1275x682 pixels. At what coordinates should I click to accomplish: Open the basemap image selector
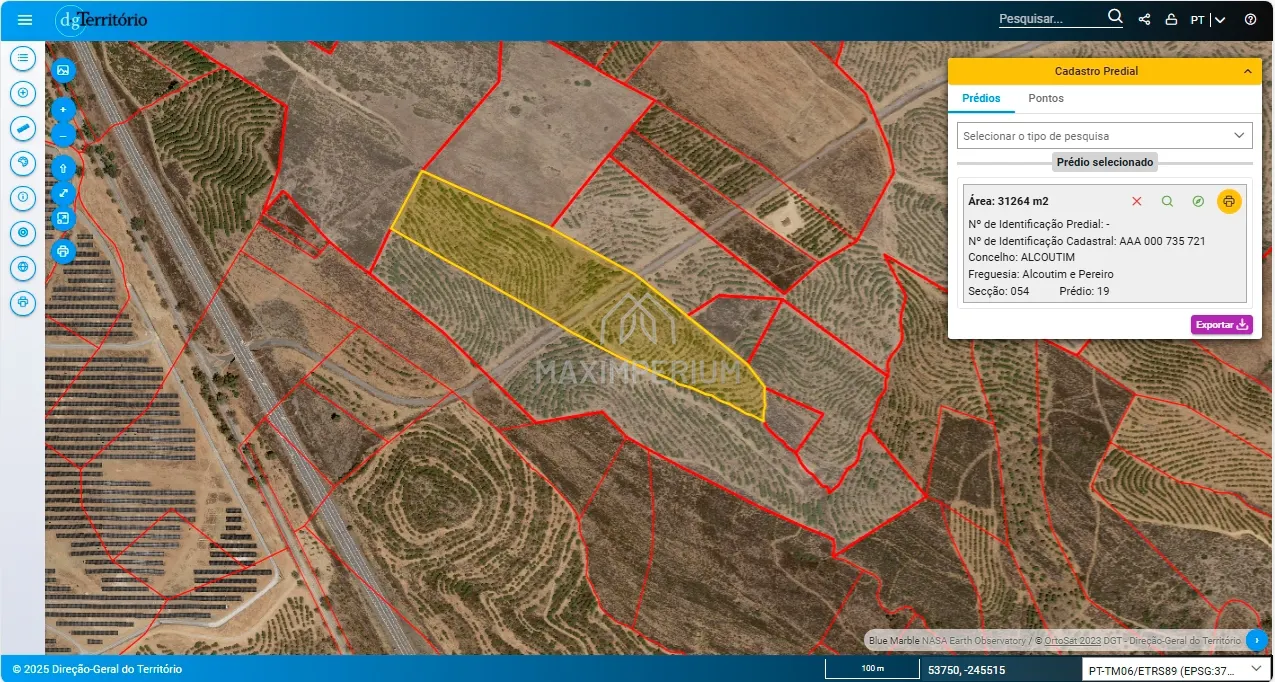point(63,70)
